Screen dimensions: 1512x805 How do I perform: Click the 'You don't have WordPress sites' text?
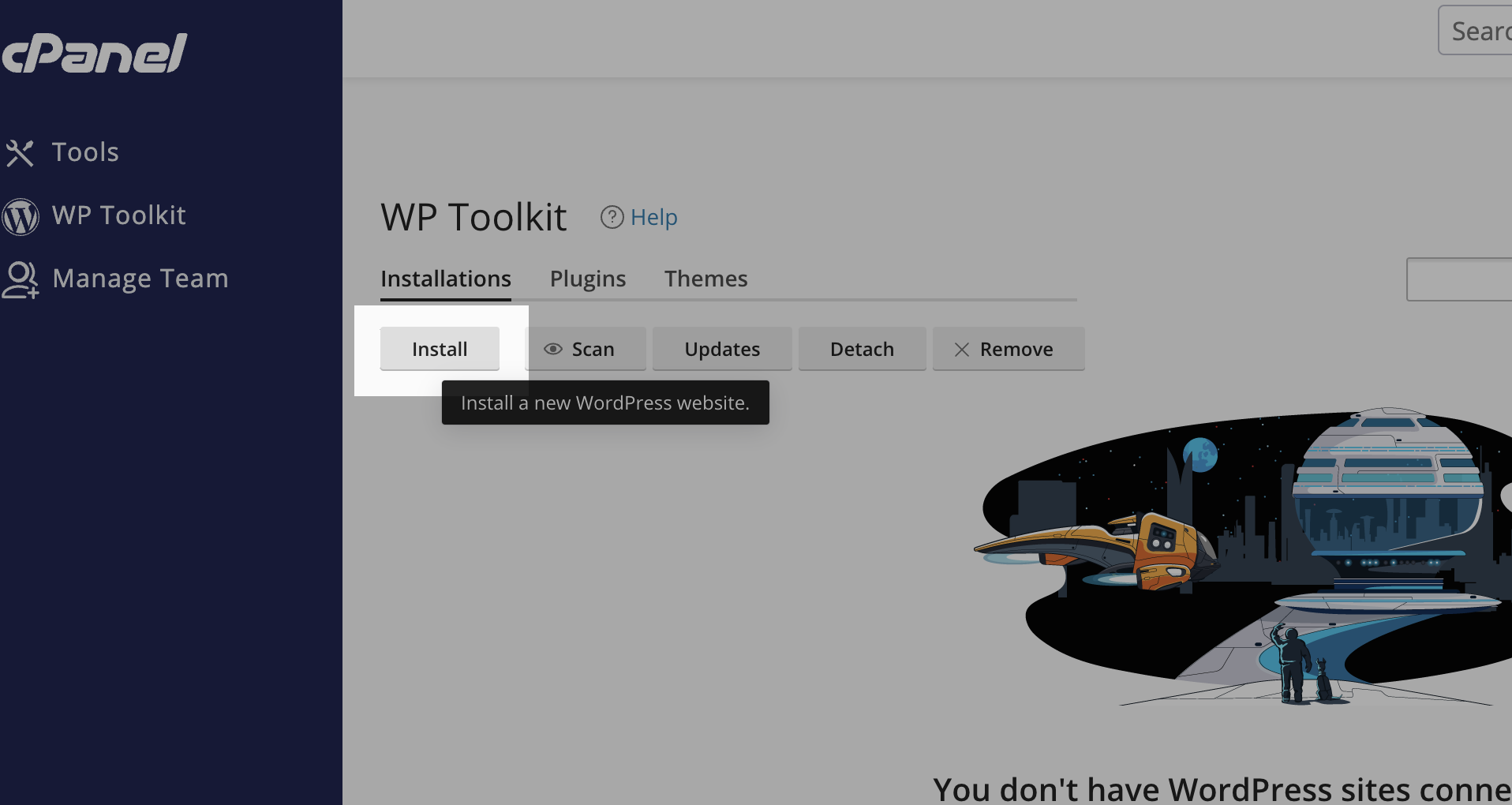[1222, 789]
